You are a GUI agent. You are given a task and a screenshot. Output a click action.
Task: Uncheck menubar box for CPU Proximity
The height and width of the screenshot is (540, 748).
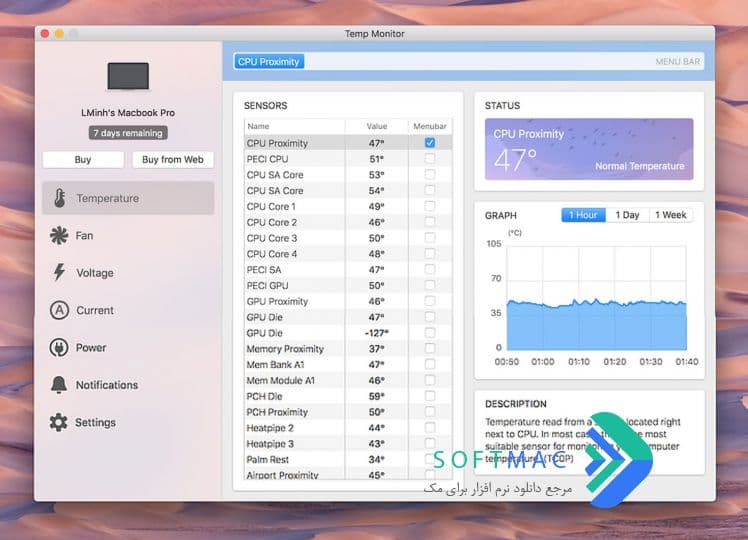pos(430,143)
